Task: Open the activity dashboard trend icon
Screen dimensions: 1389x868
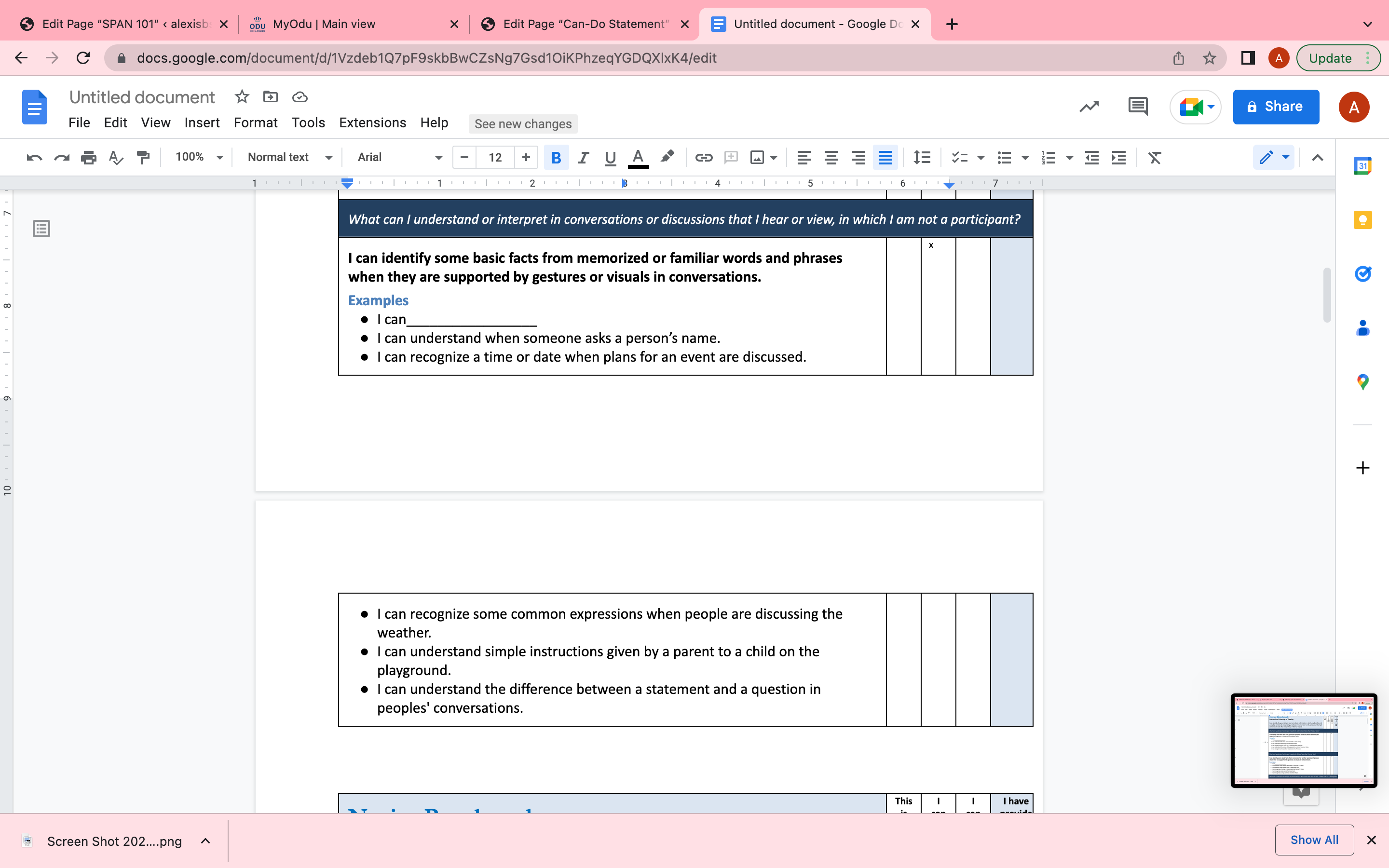Action: (1089, 107)
